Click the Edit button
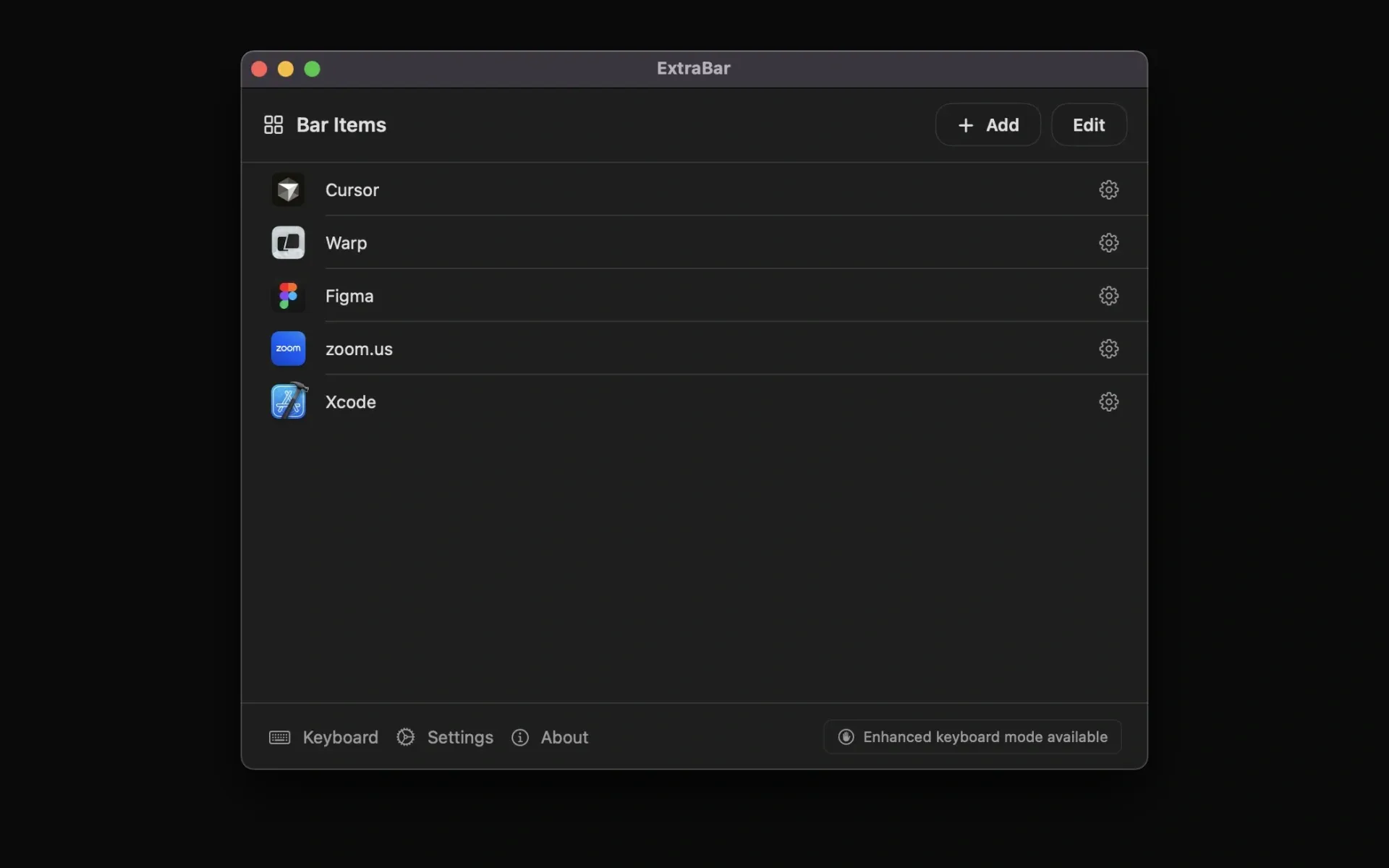The width and height of the screenshot is (1389, 868). 1089,124
